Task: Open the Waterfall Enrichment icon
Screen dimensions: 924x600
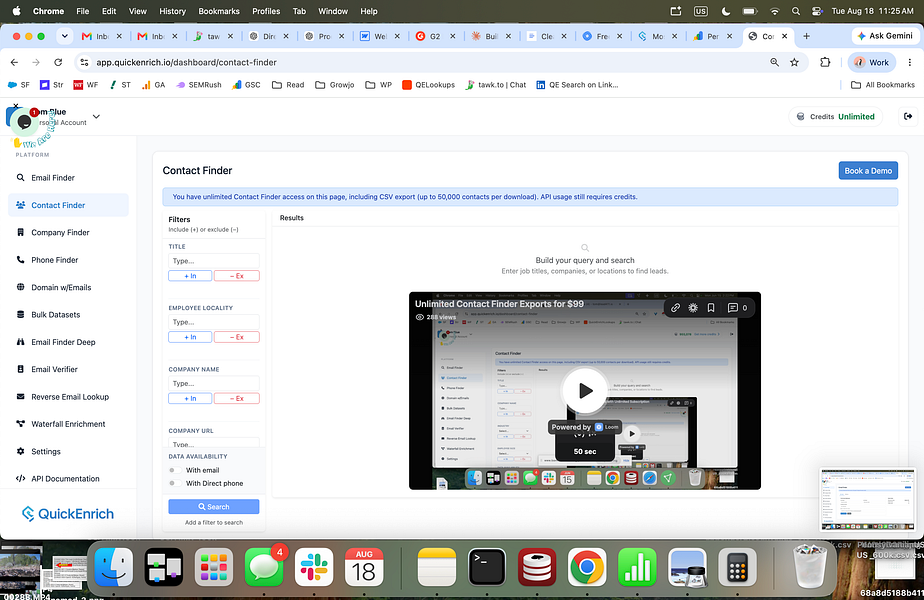Action: pos(21,424)
